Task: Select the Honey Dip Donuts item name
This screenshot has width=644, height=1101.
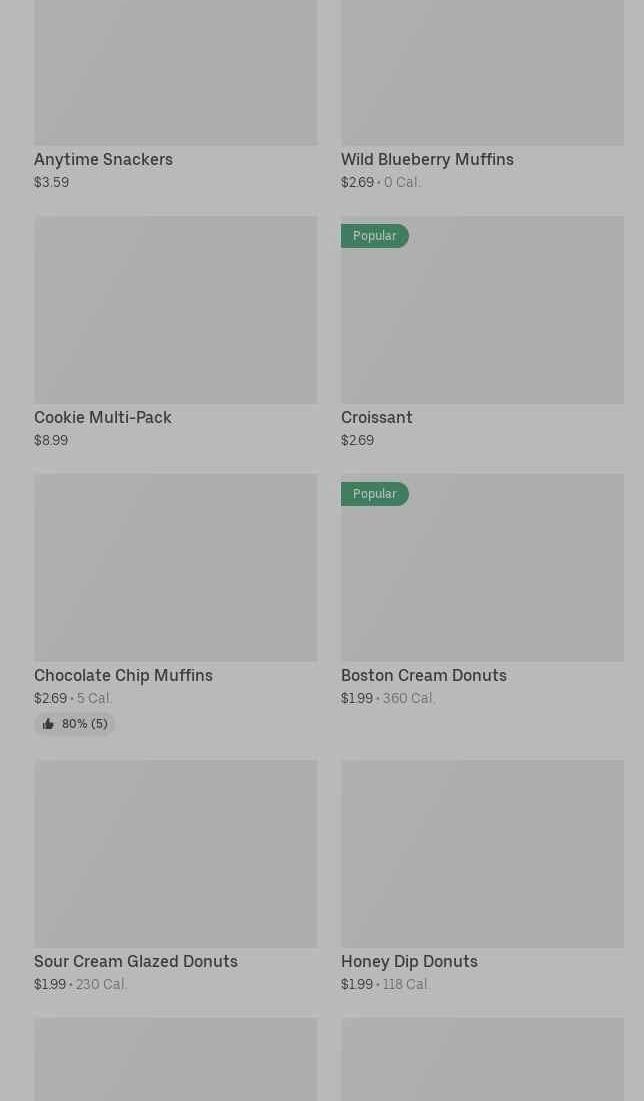Action: [x=409, y=961]
